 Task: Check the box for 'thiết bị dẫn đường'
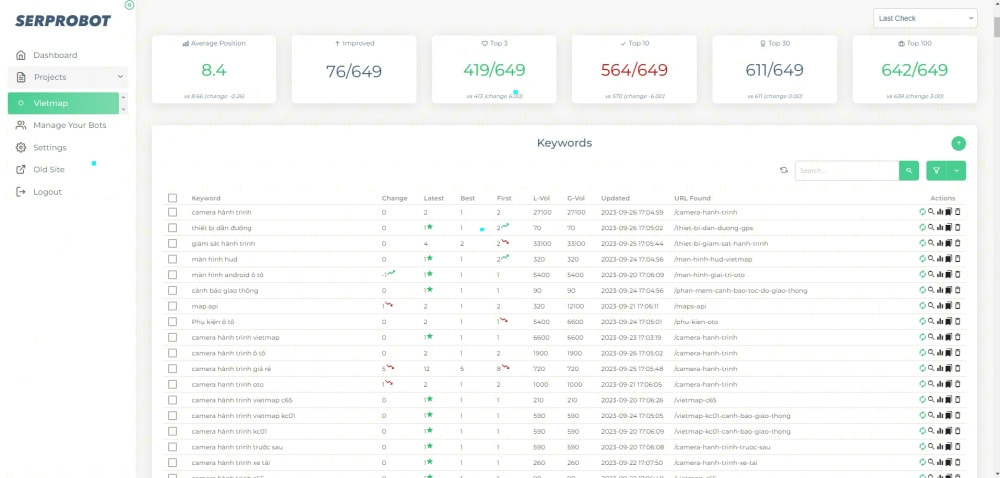pyautogui.click(x=172, y=228)
